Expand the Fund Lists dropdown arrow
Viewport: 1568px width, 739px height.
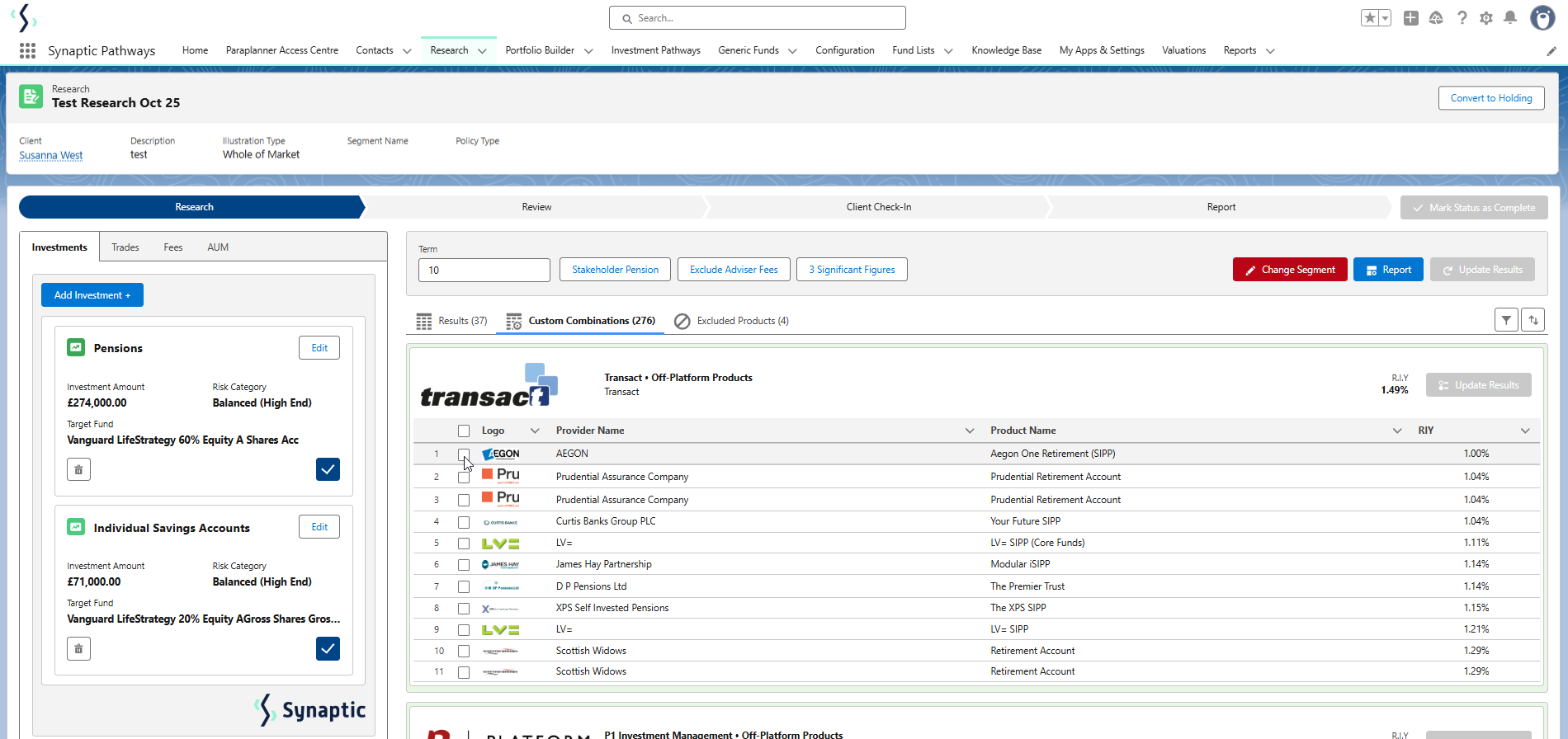[948, 51]
